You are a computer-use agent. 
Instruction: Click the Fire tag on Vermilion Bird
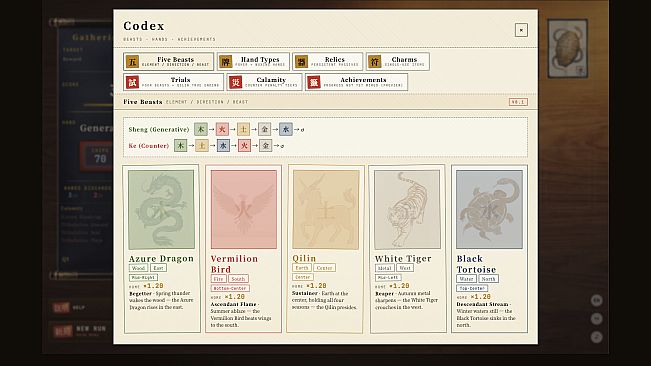pos(218,279)
